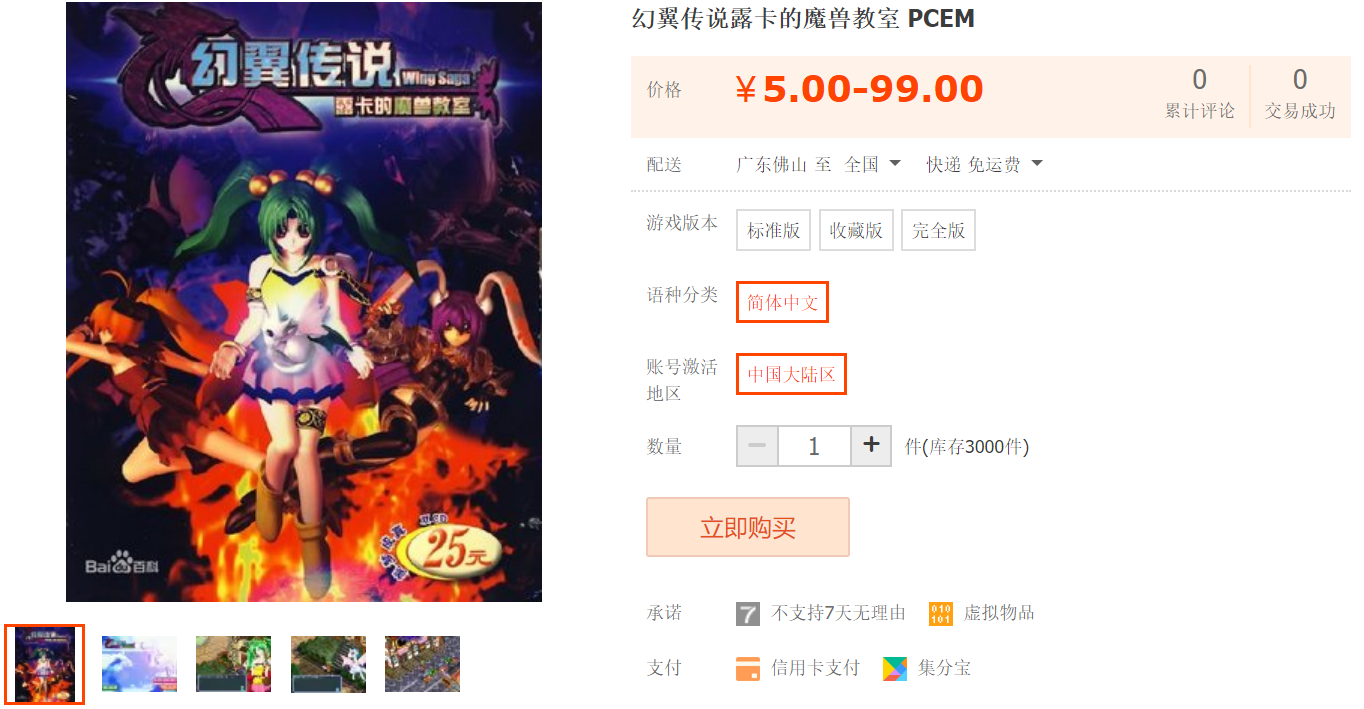Show the last gameplay screenshot thumbnail

(422, 664)
